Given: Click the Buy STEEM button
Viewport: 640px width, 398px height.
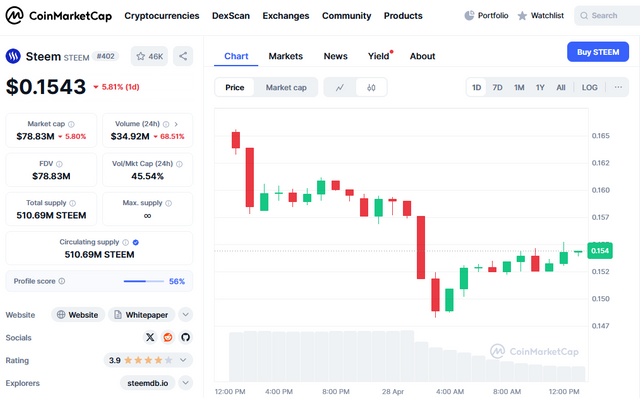Looking at the screenshot, I should pyautogui.click(x=598, y=52).
